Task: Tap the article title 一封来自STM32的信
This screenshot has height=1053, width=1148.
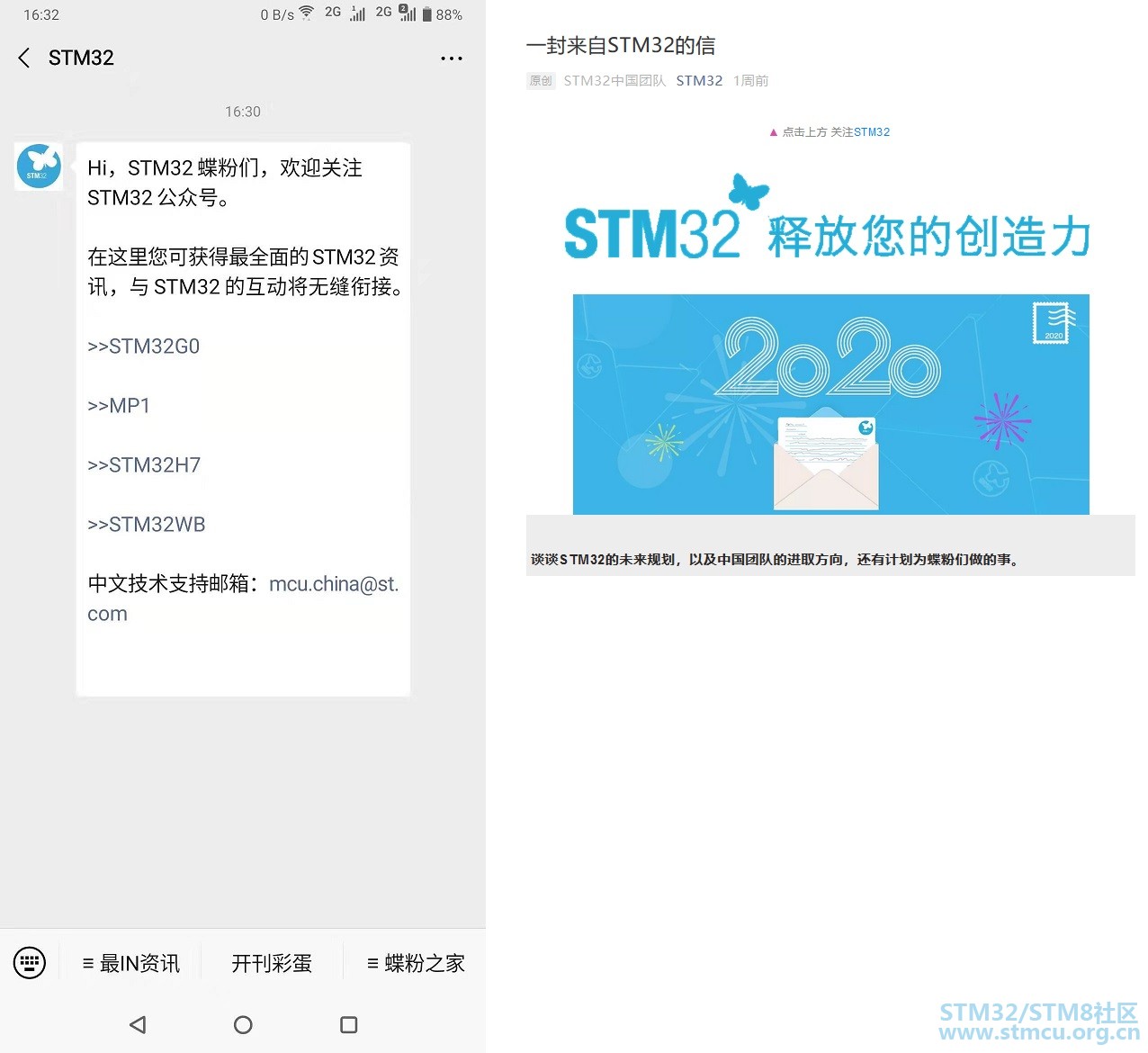Action: (621, 46)
